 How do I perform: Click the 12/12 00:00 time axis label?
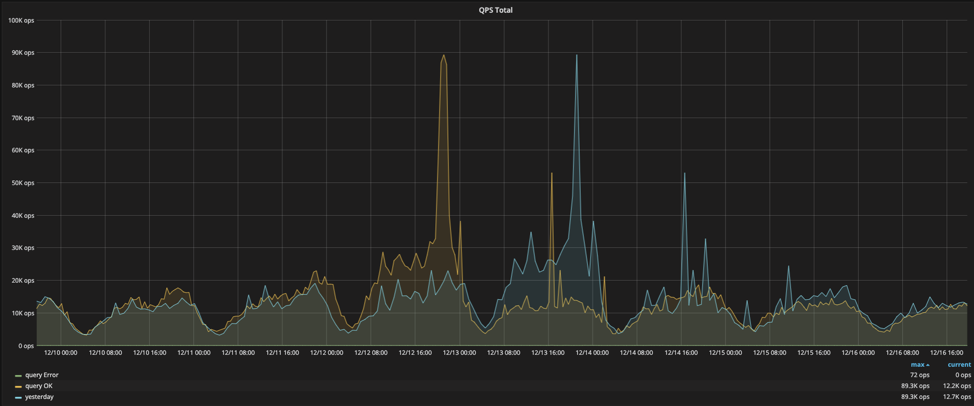point(327,353)
